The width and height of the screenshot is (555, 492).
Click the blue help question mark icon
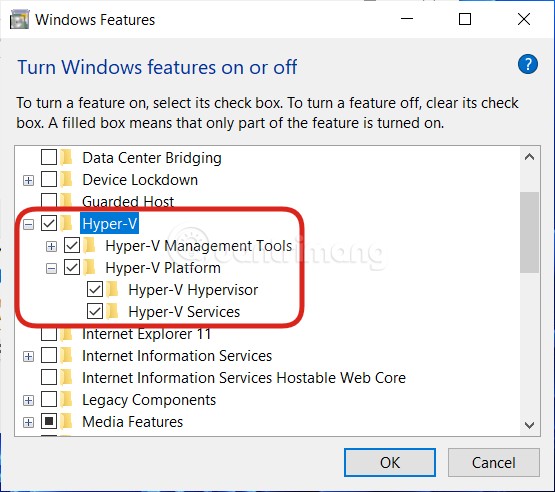528,64
